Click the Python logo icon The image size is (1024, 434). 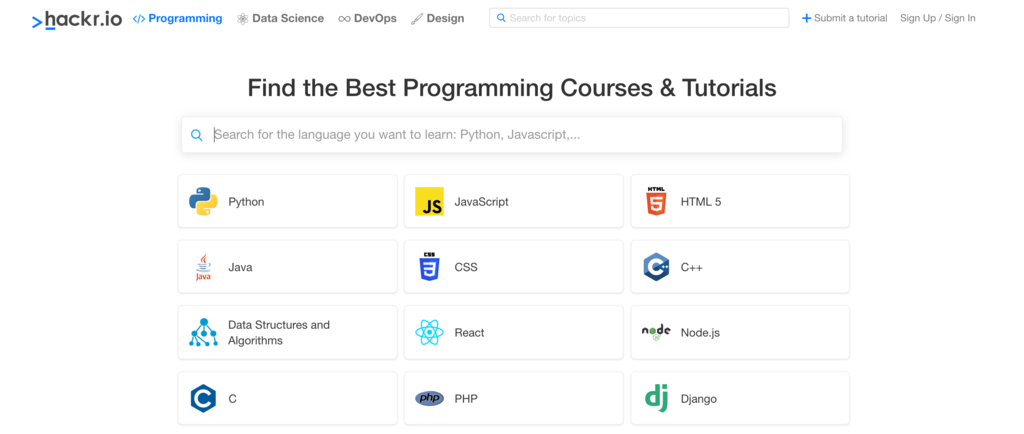click(203, 202)
